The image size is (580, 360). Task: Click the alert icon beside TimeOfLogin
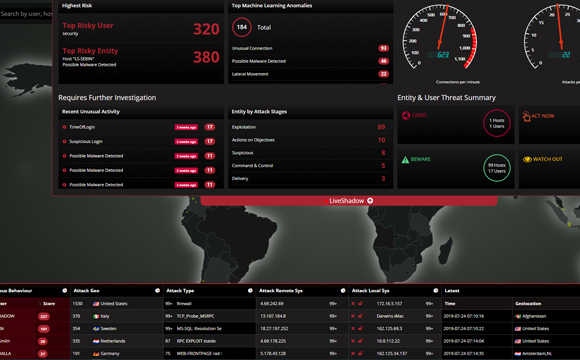[64, 127]
